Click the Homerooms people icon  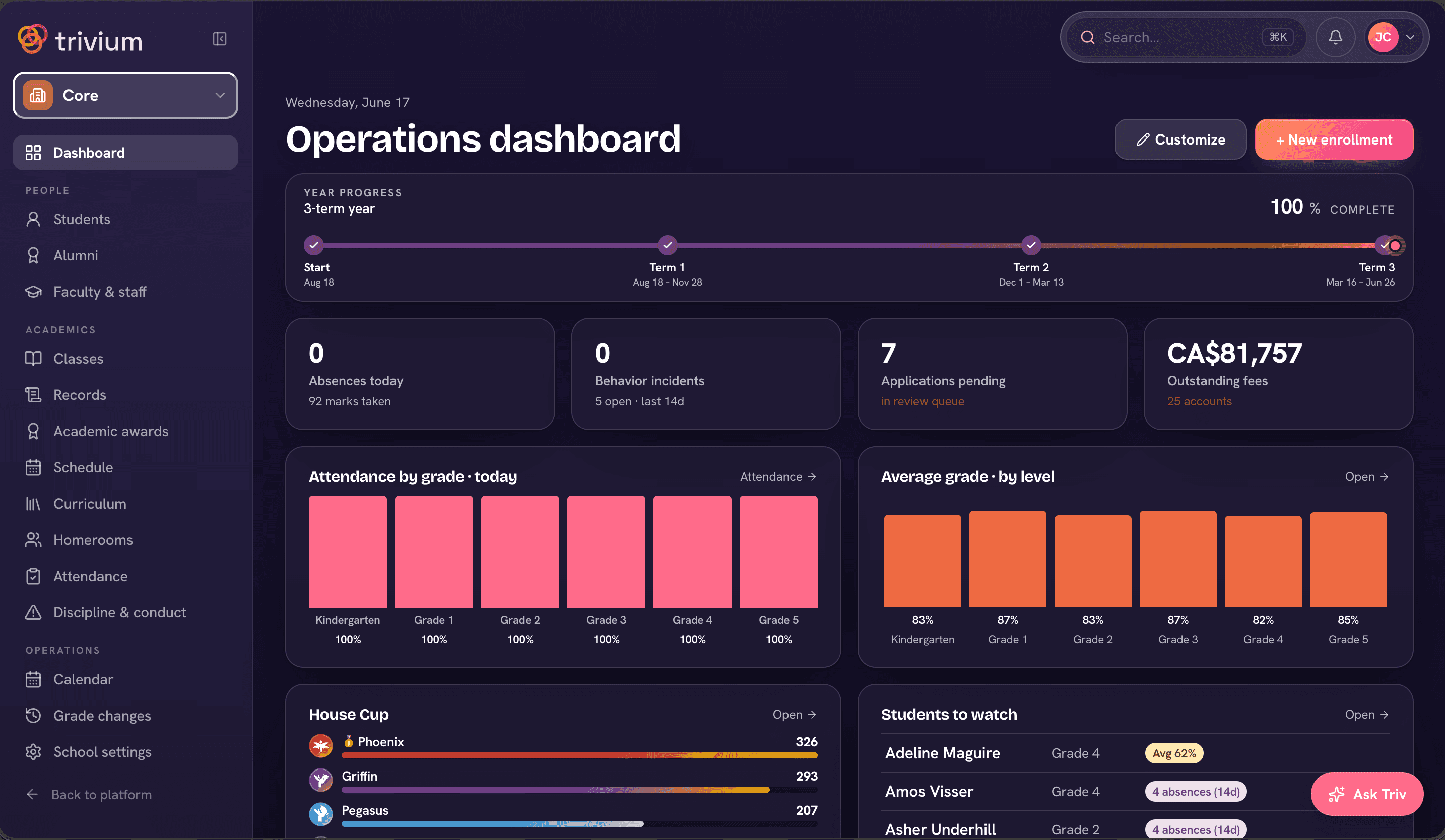click(x=33, y=540)
